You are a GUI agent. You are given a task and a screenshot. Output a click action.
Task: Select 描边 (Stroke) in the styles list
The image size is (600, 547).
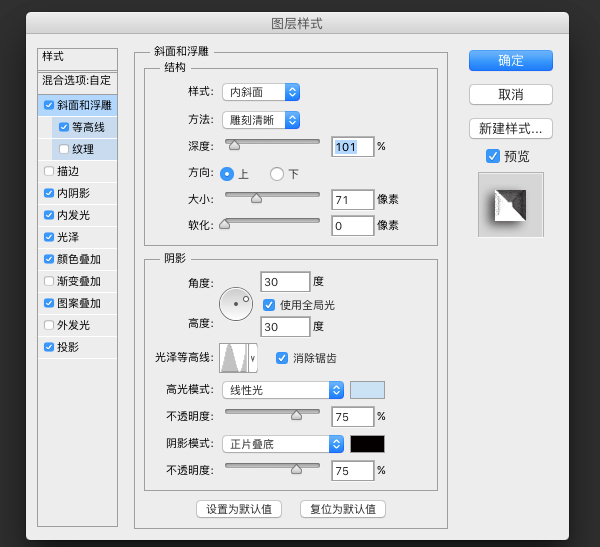pos(68,171)
